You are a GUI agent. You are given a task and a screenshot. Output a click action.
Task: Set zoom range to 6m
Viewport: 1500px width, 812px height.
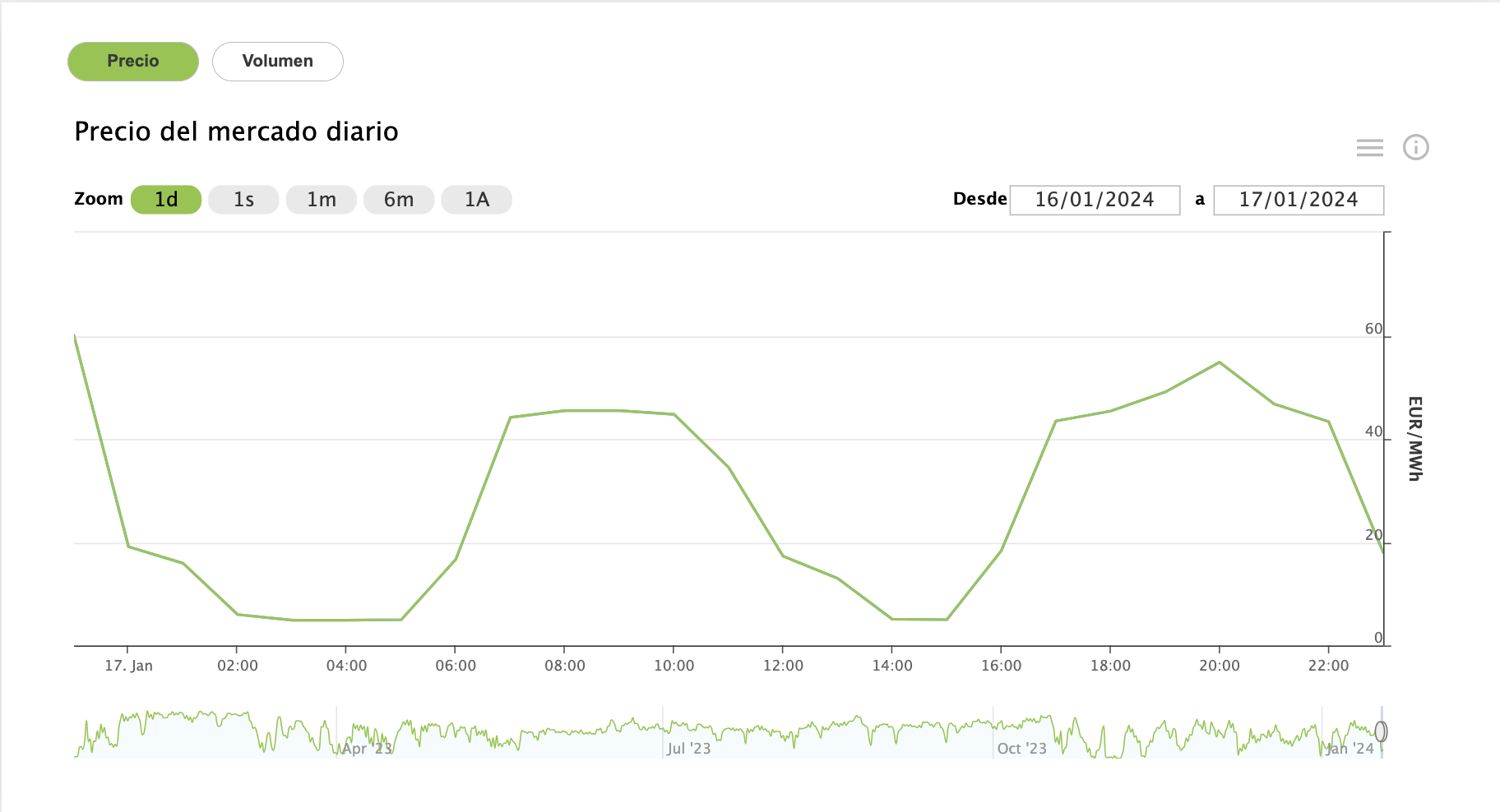pos(399,200)
